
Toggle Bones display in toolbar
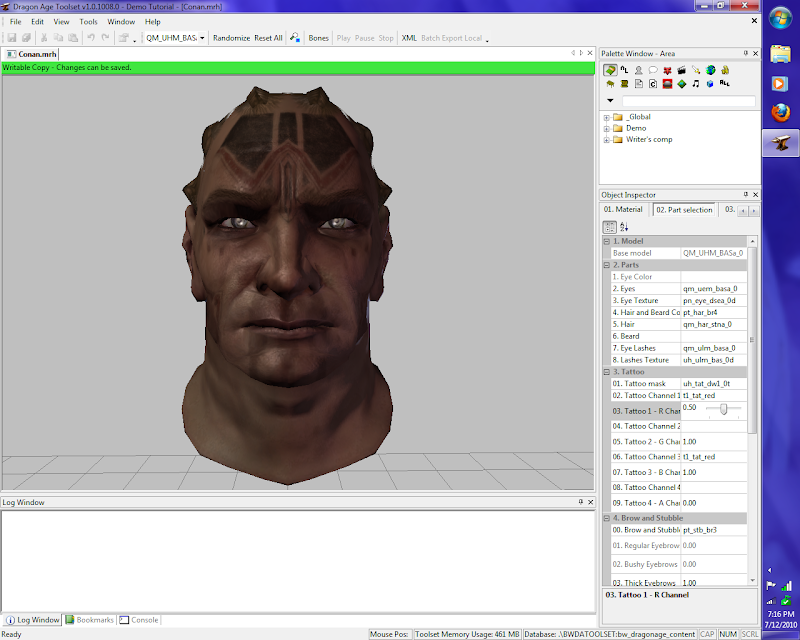click(x=318, y=38)
